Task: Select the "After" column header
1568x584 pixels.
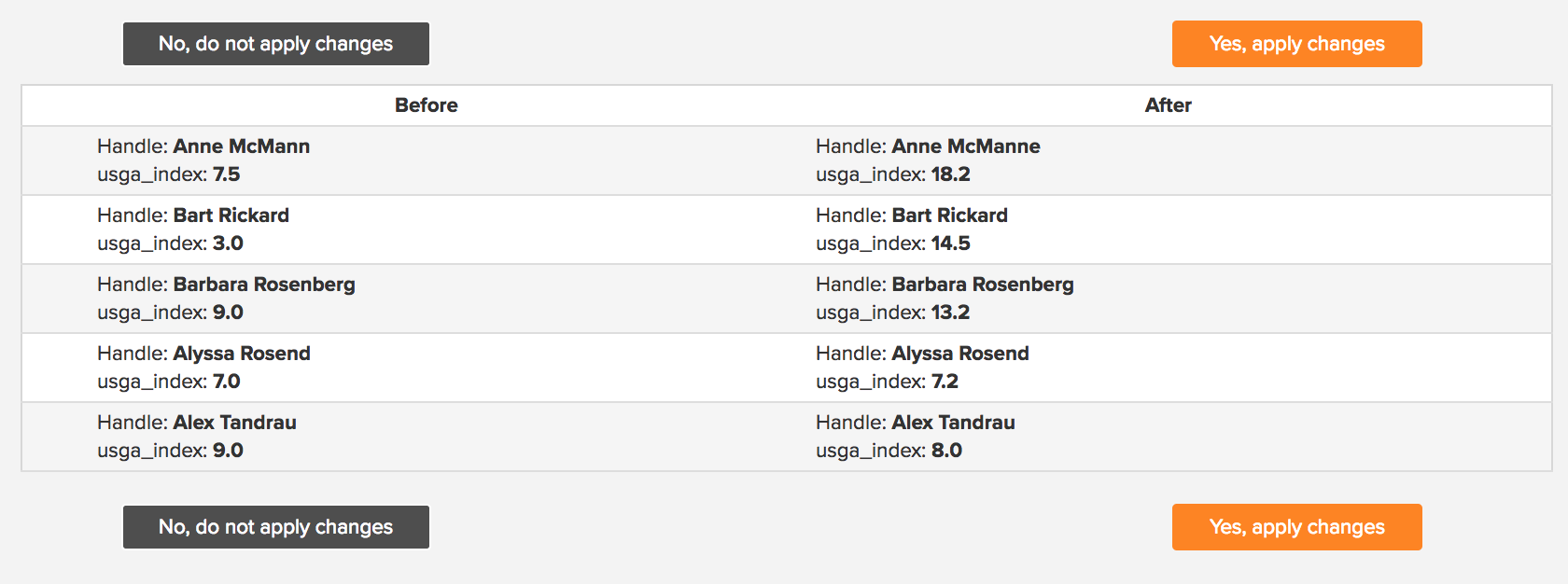Action: point(1169,105)
